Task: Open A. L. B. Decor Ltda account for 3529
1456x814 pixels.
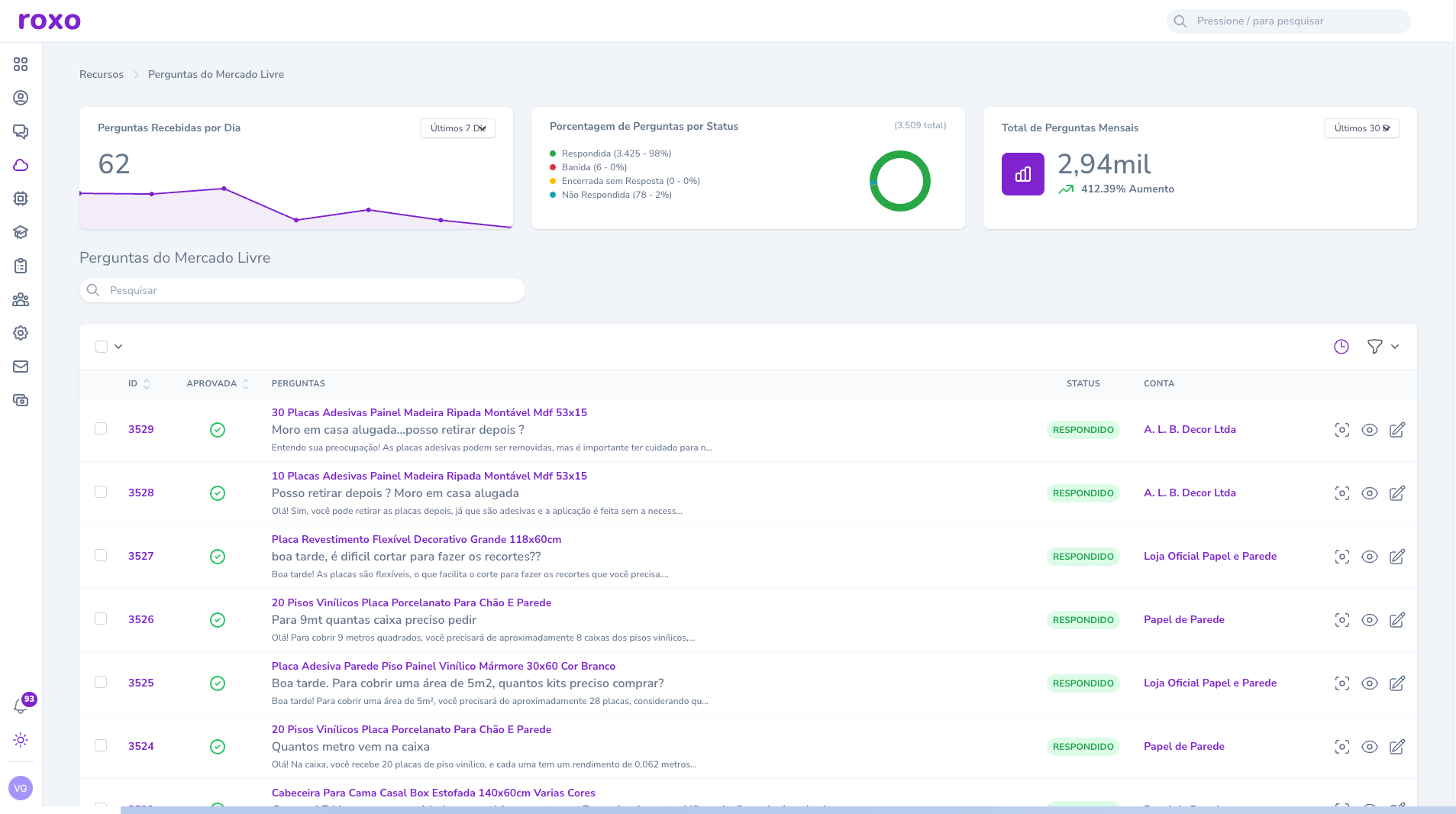Action: pyautogui.click(x=1190, y=429)
